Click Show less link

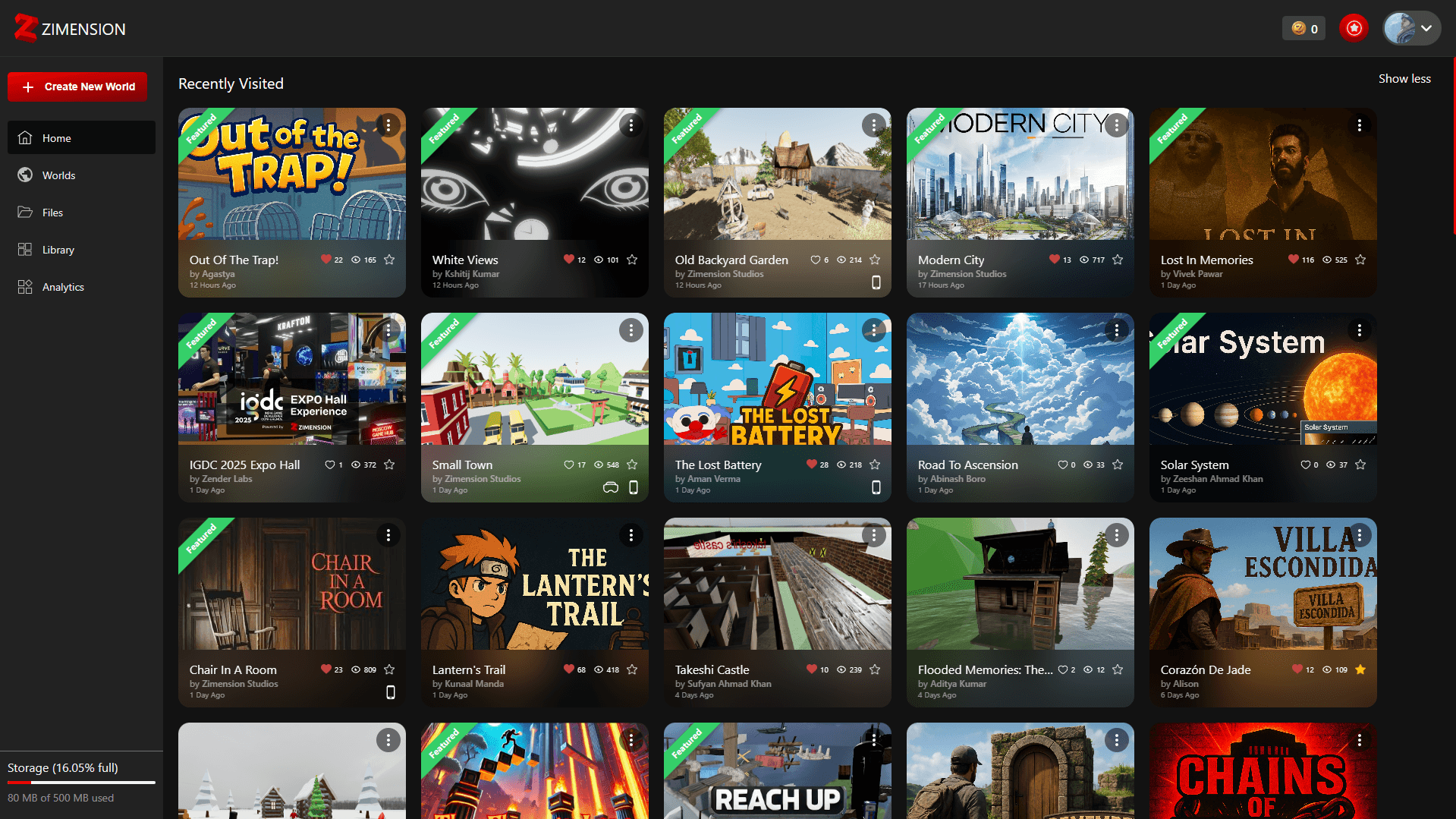[1404, 78]
